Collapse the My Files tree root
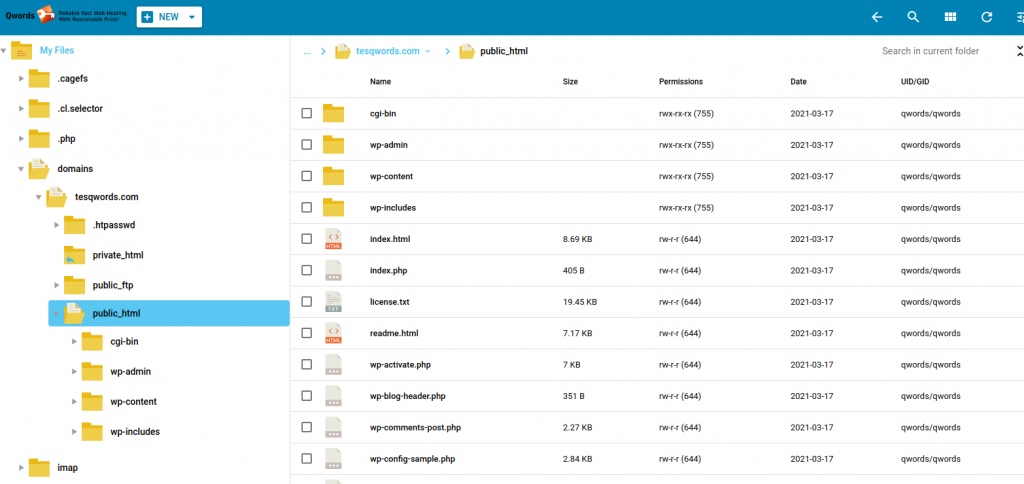1024x484 pixels. pos(4,50)
